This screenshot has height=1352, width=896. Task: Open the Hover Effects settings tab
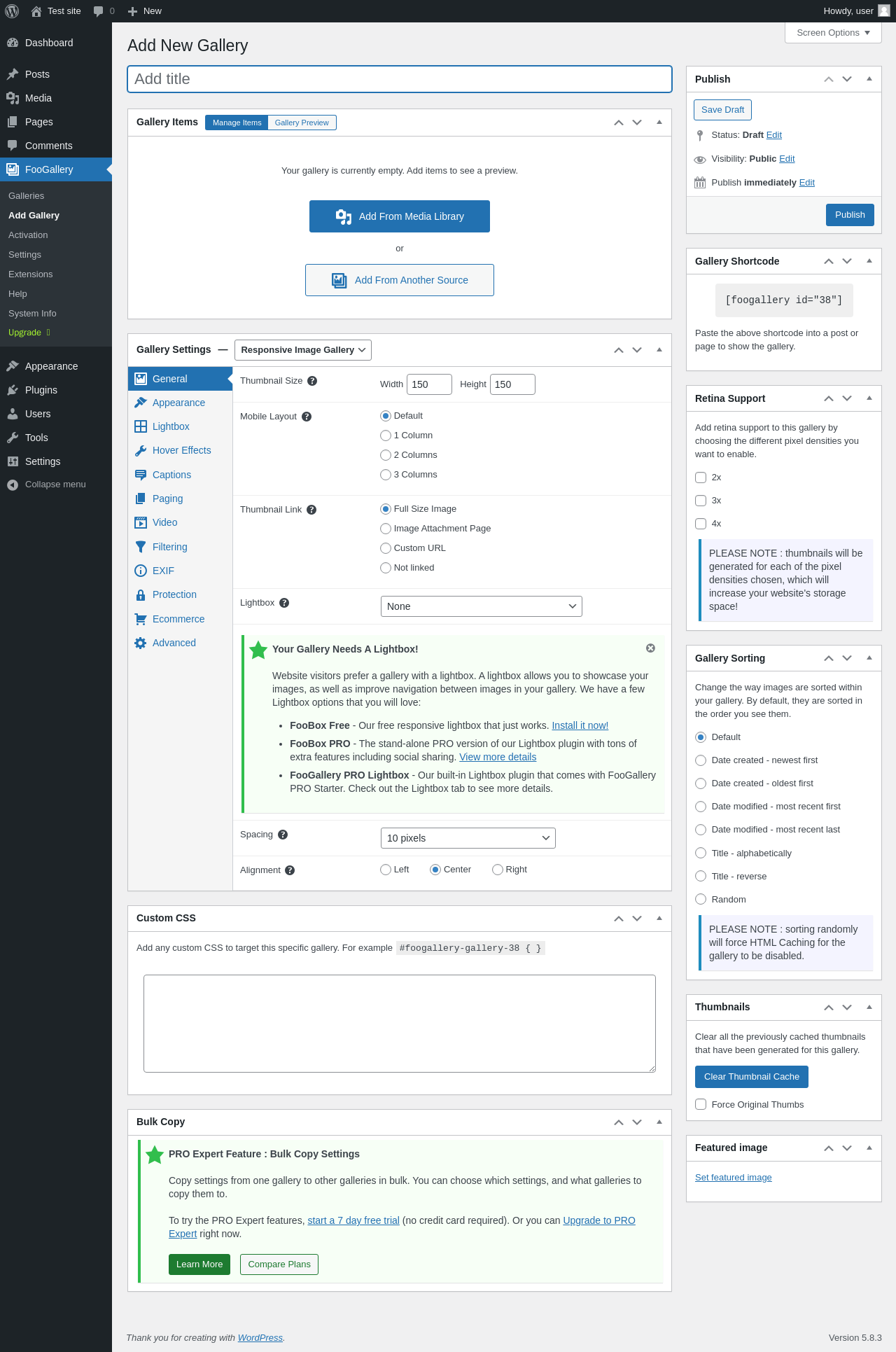point(181,450)
